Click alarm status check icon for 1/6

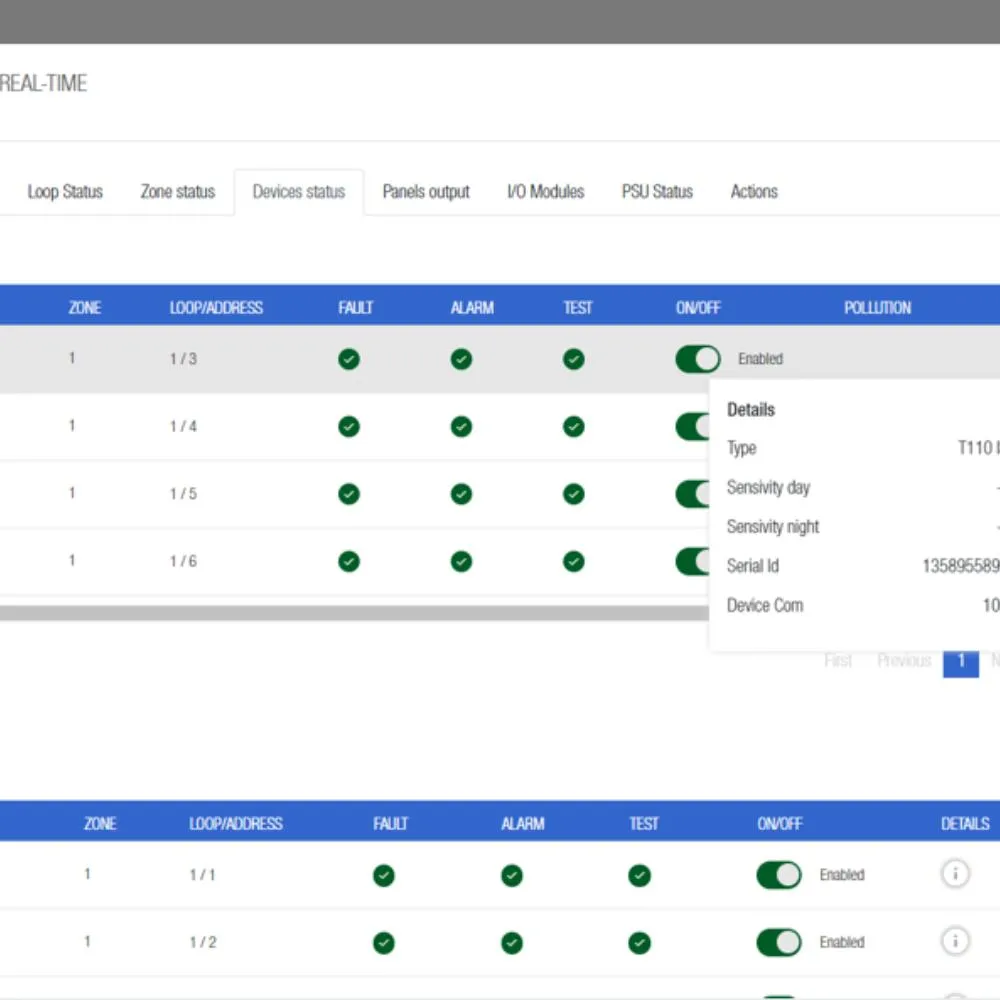(x=461, y=562)
